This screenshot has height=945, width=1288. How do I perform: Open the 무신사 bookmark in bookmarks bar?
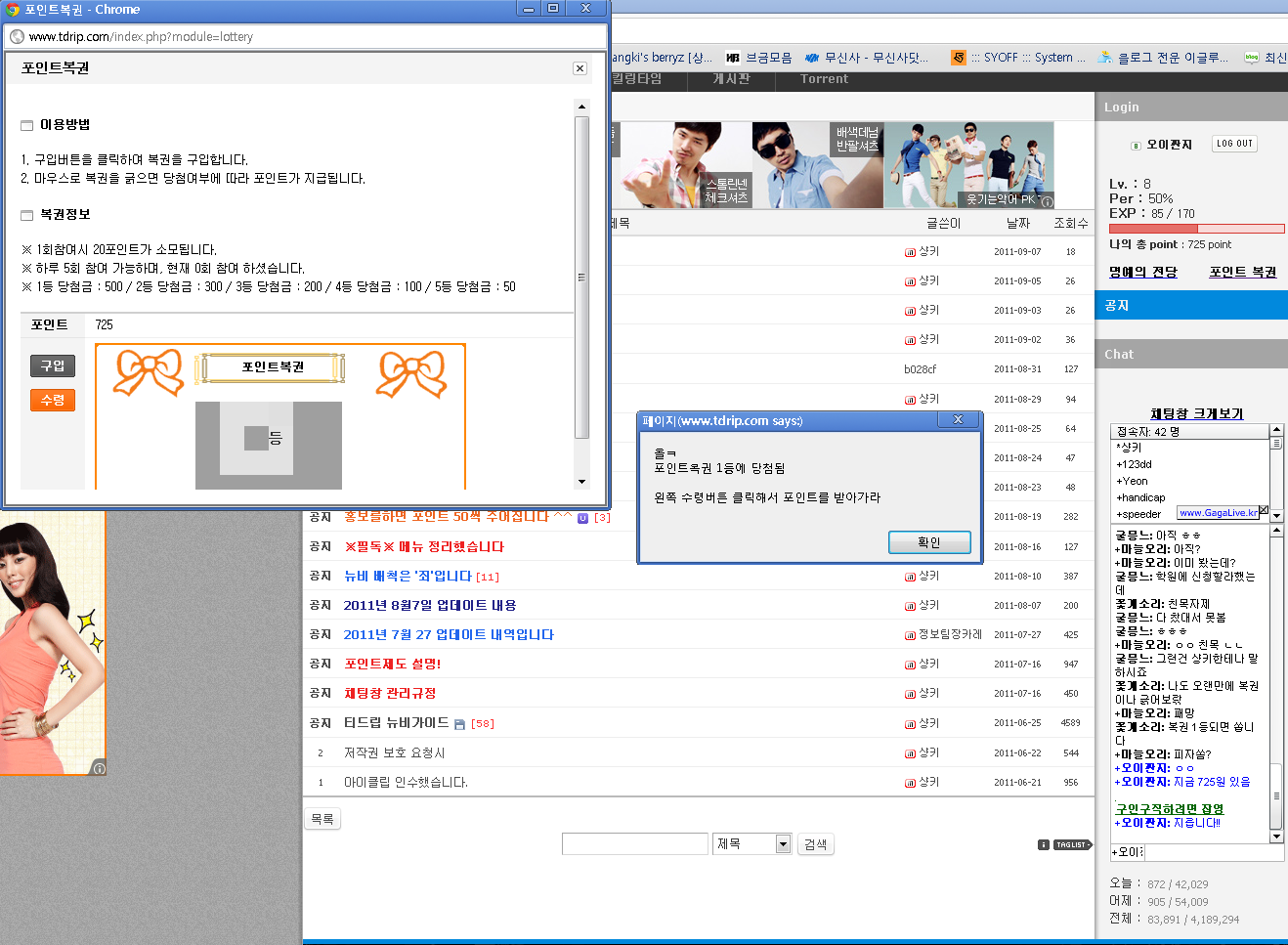(866, 58)
